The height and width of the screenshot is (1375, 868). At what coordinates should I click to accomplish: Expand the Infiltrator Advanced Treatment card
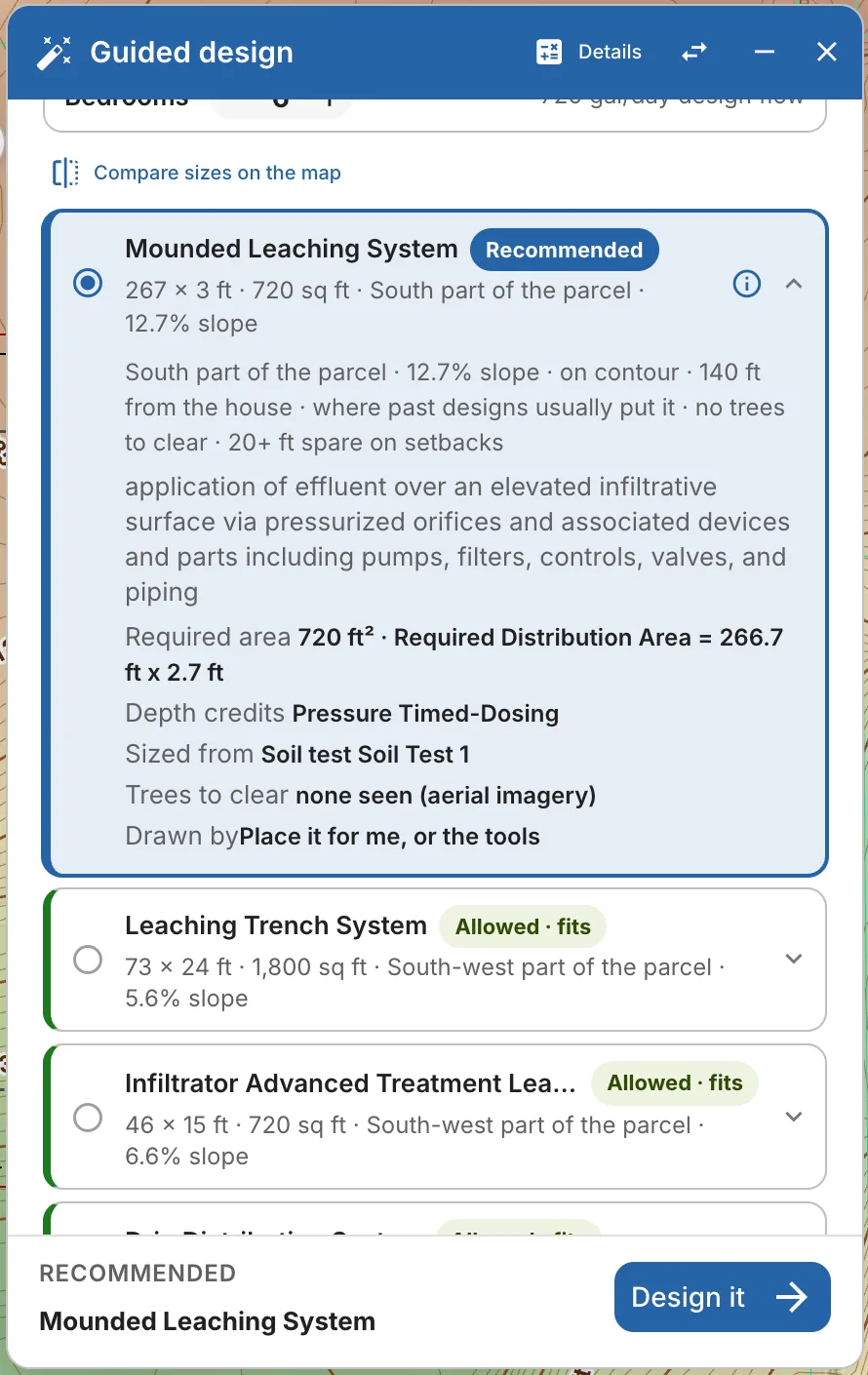click(x=794, y=1118)
